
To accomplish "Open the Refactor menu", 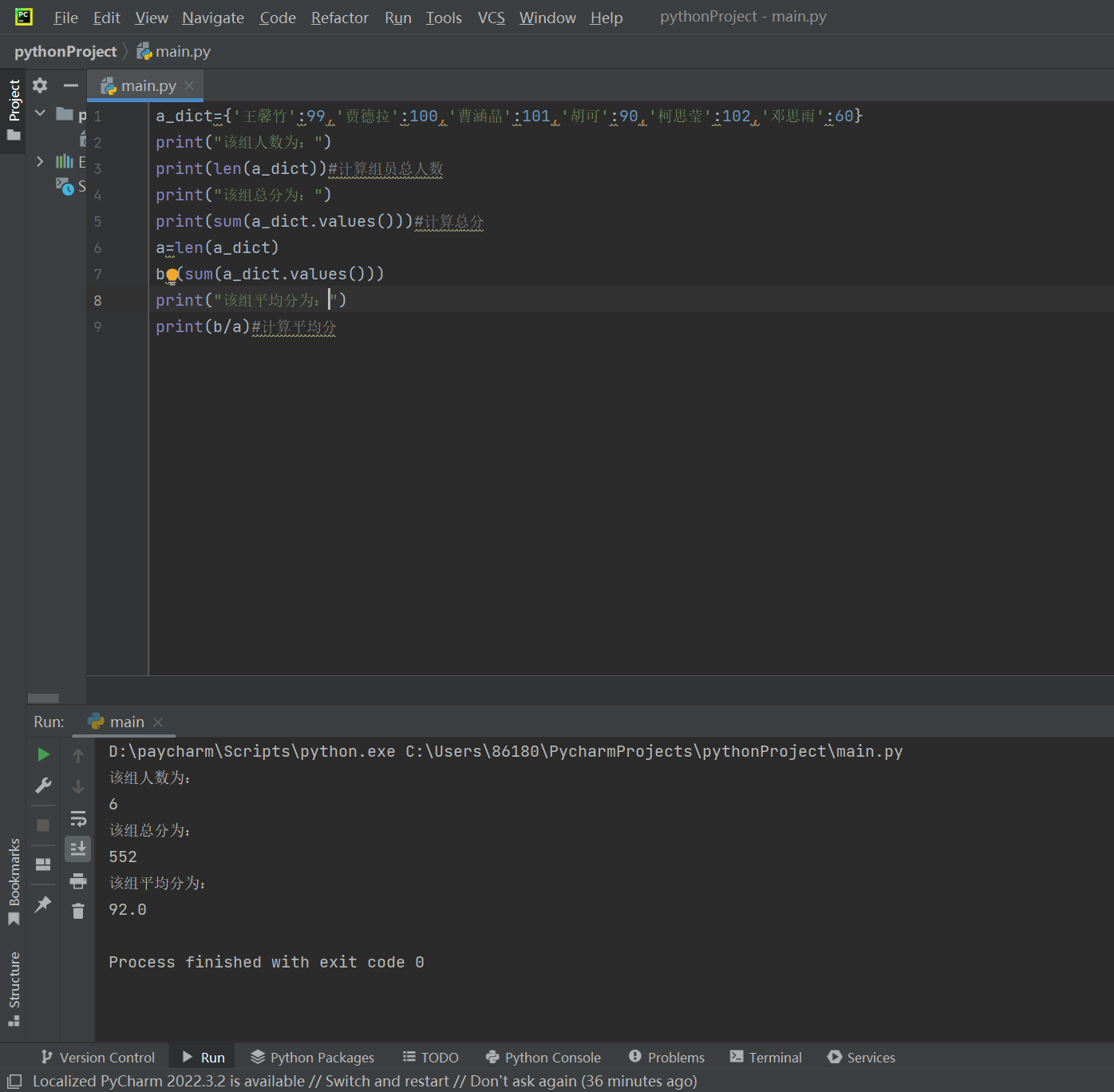I will [x=340, y=18].
